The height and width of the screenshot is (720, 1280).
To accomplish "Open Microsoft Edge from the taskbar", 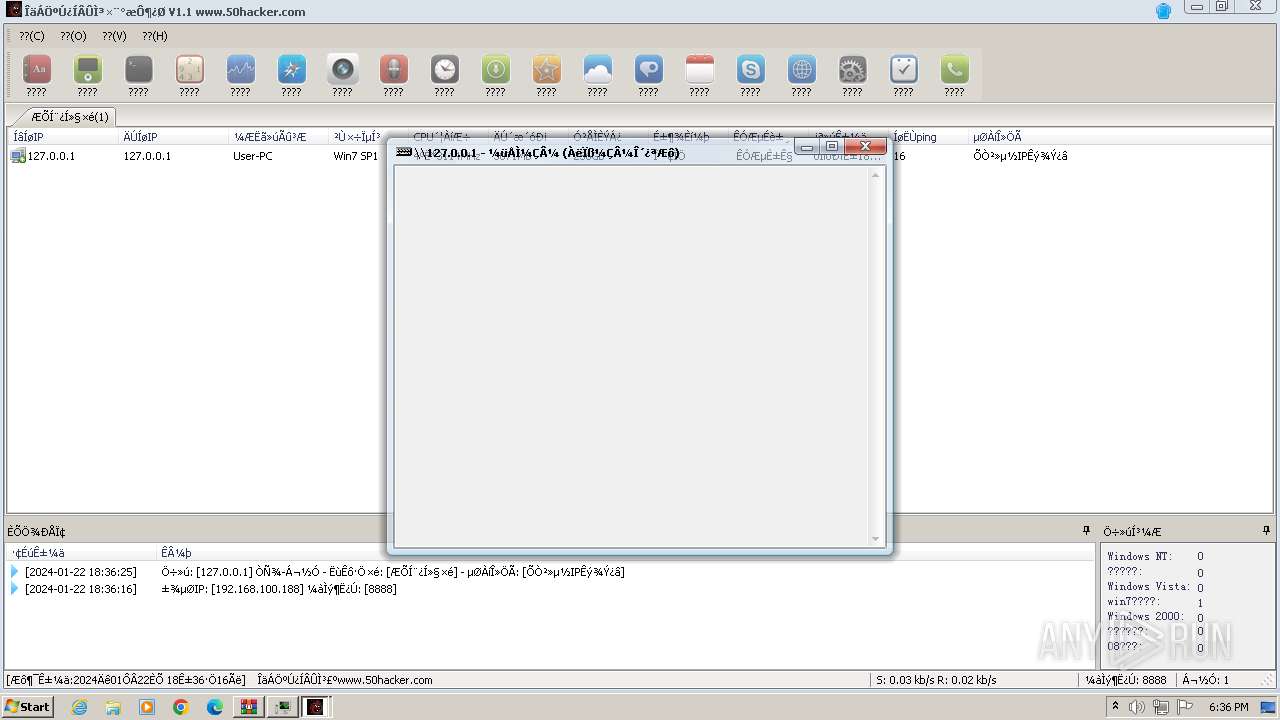I will (x=215, y=707).
